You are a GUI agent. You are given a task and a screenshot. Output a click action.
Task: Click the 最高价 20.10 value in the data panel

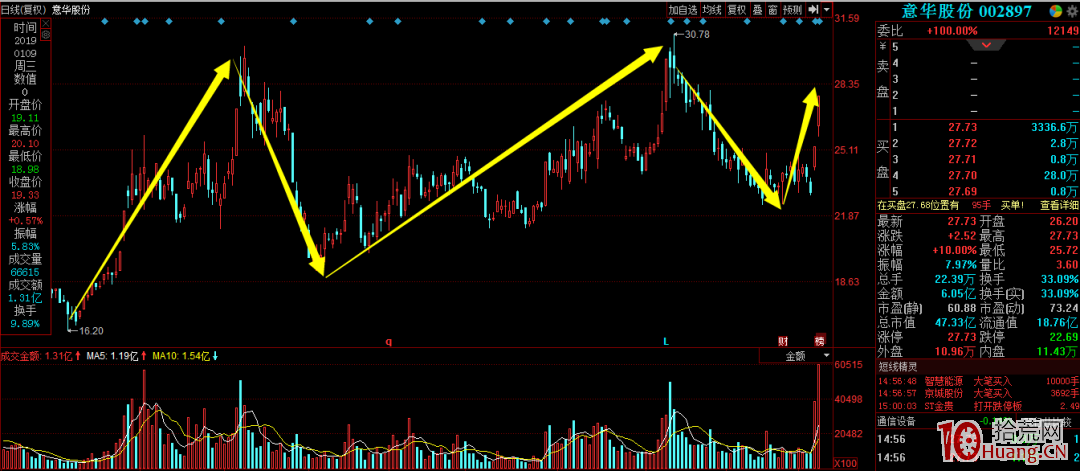25,143
